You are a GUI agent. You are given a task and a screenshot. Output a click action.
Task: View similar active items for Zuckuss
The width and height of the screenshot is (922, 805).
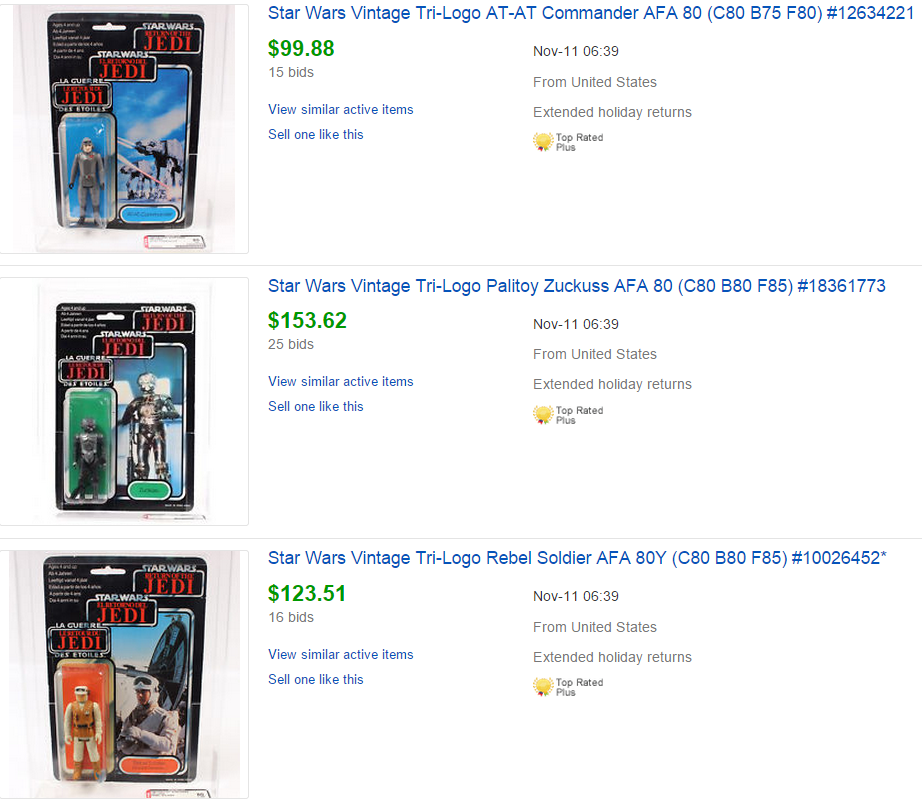pyautogui.click(x=340, y=382)
